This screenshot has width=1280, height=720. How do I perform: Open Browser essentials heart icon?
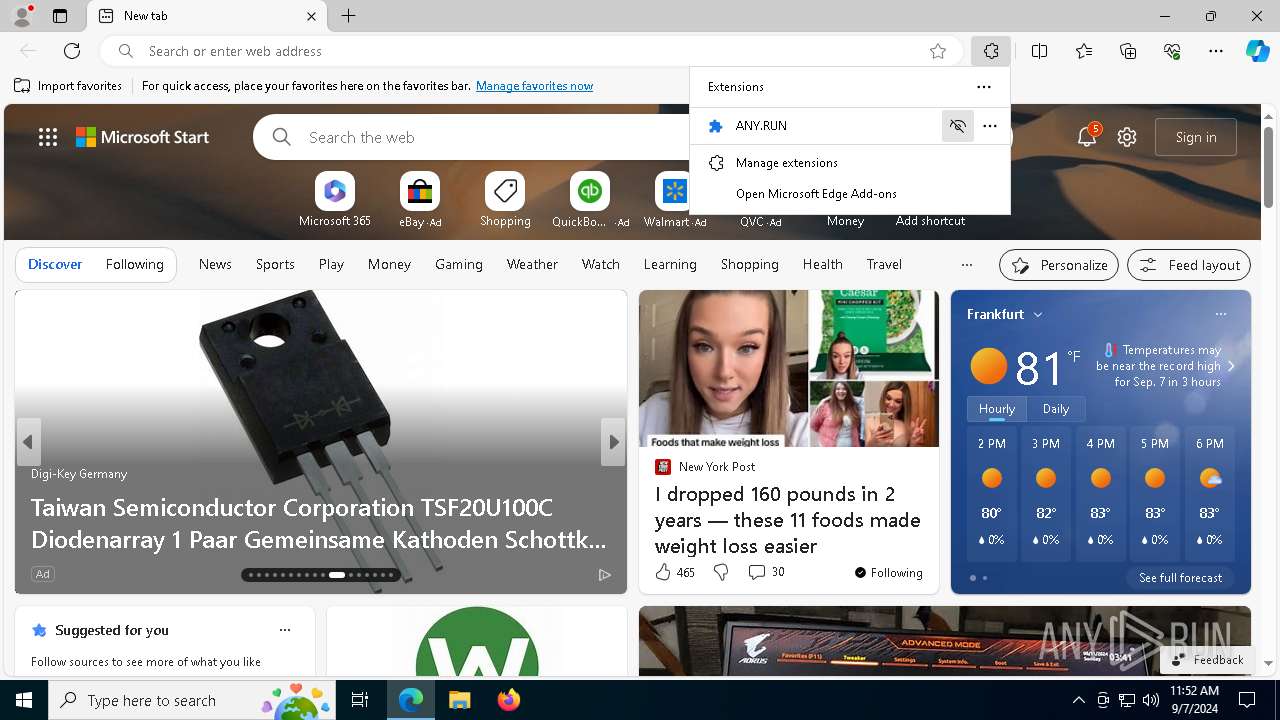1172,51
